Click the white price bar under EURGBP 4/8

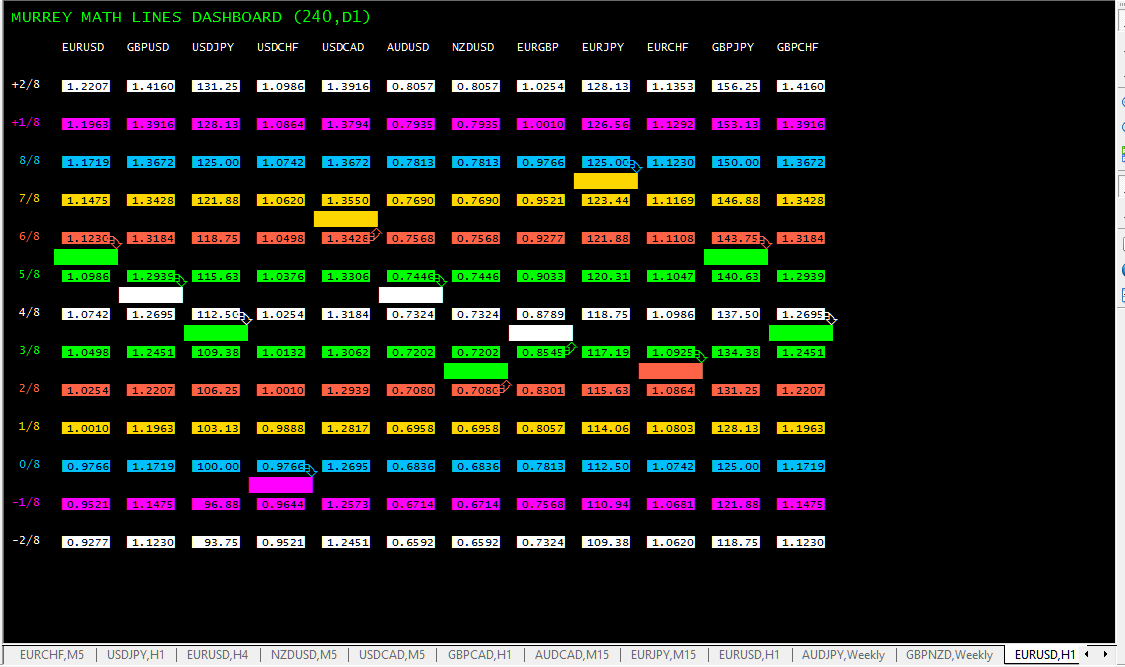(541, 333)
